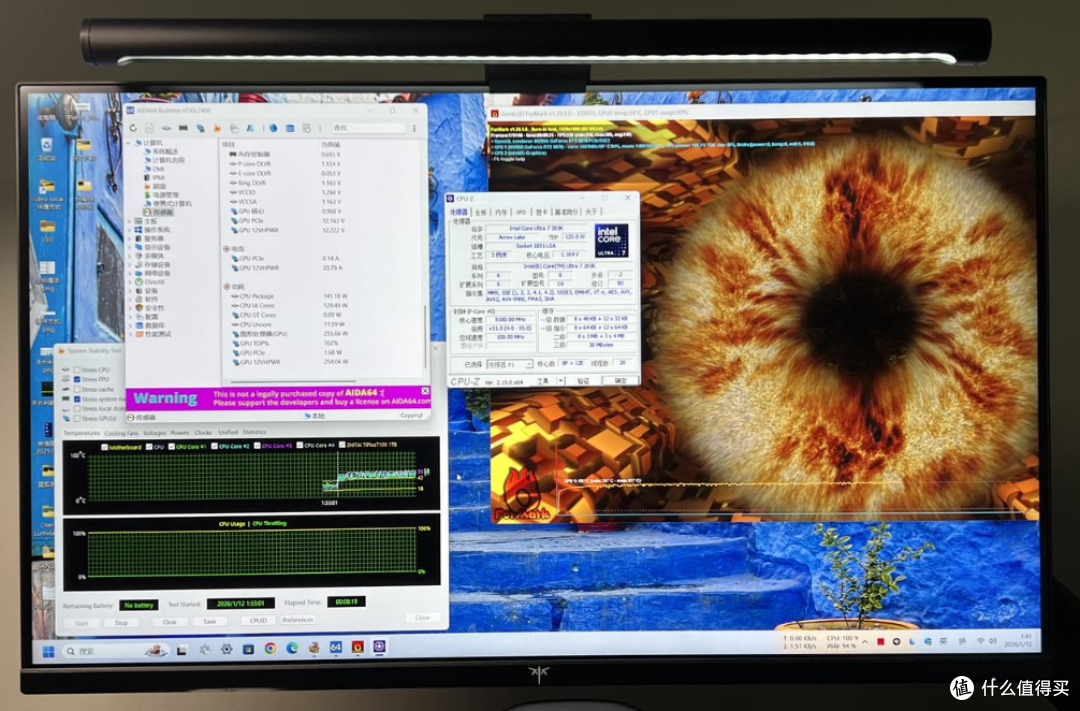Viewport: 1080px width, 711px height.
Task: Click AIDA64 report page toolbar icon
Action: (149, 128)
